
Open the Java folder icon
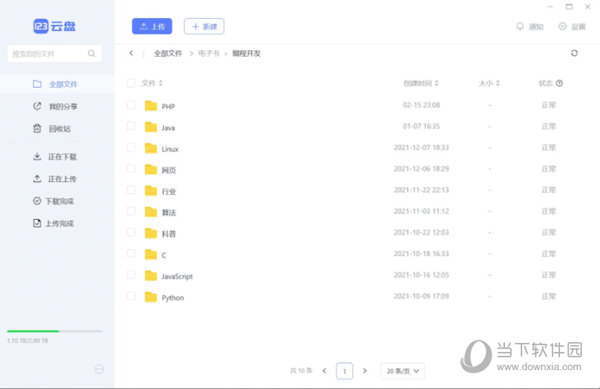click(x=151, y=127)
